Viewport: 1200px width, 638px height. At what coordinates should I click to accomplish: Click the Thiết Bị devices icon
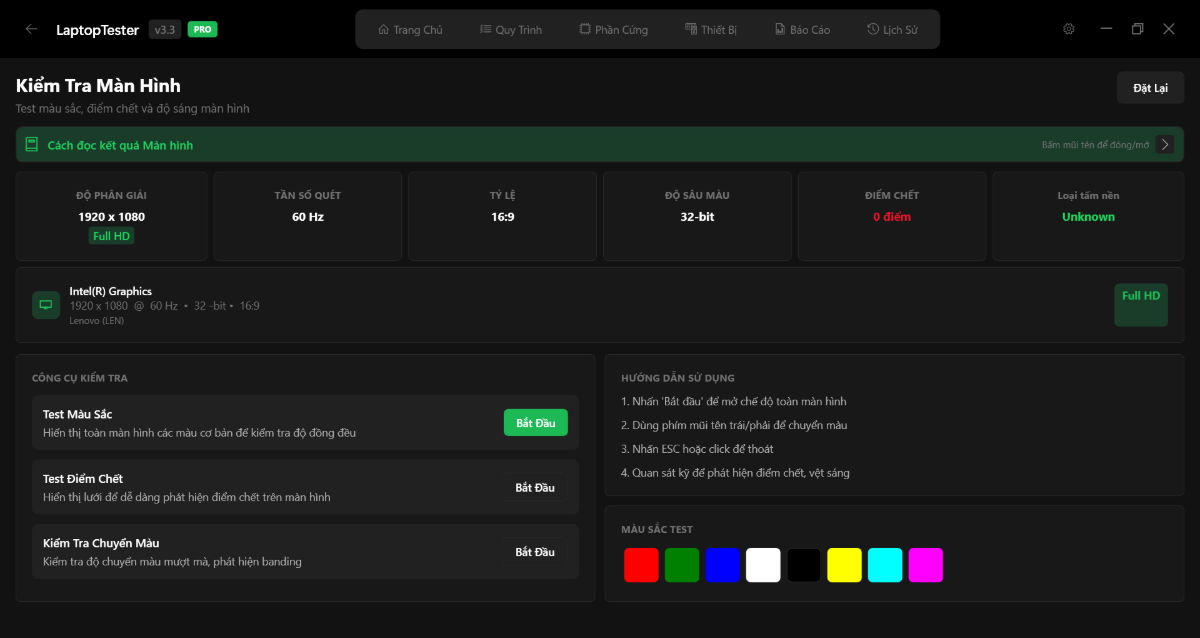[689, 29]
